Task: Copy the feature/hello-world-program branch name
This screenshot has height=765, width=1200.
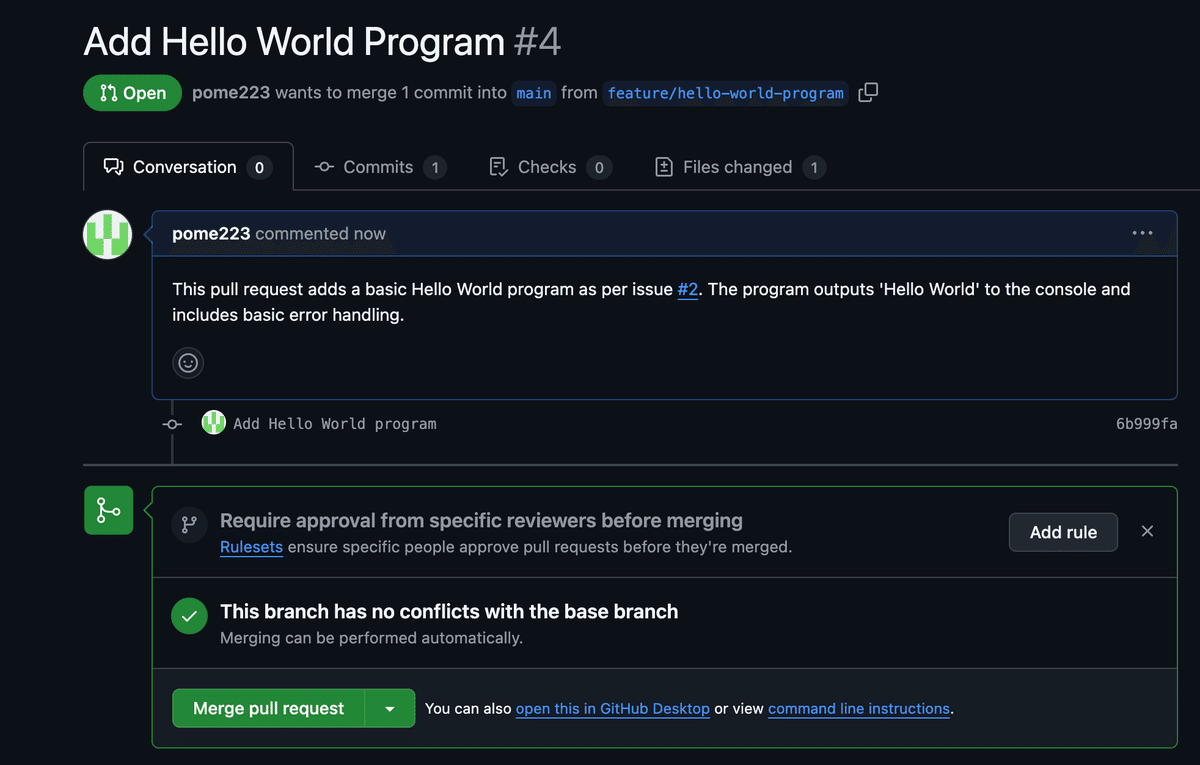Action: [868, 92]
